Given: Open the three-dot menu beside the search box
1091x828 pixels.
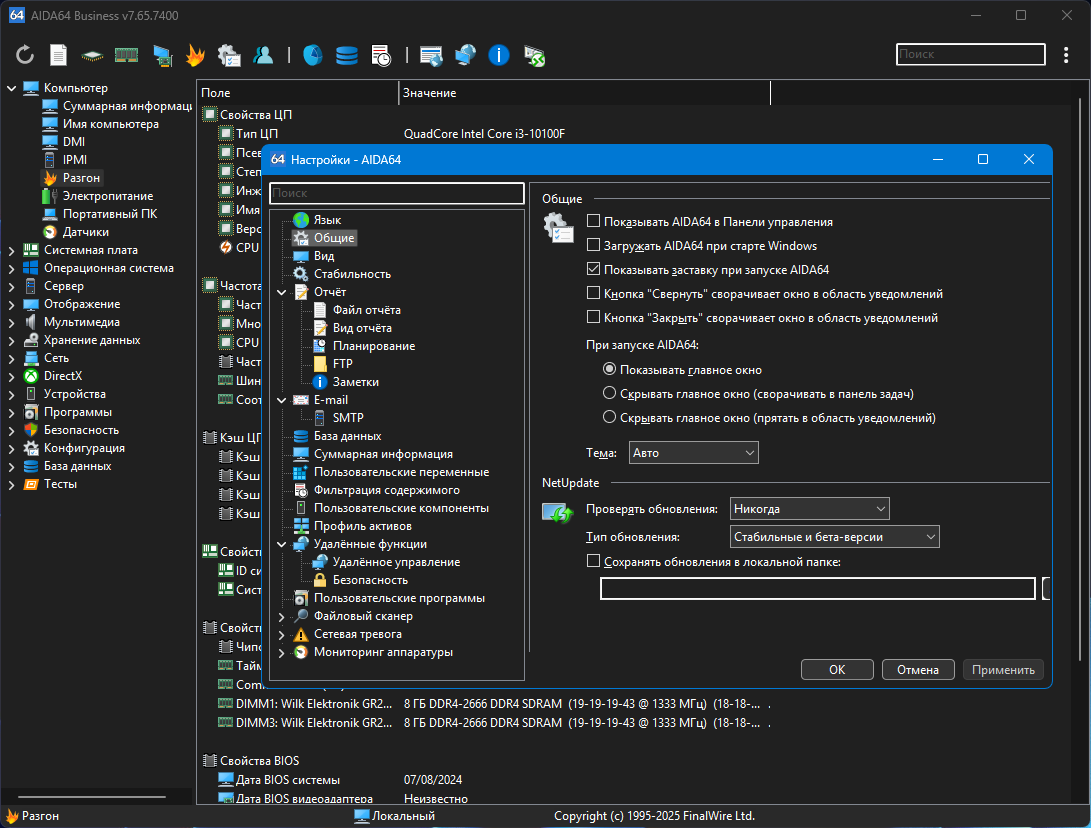Looking at the screenshot, I should [x=1066, y=54].
